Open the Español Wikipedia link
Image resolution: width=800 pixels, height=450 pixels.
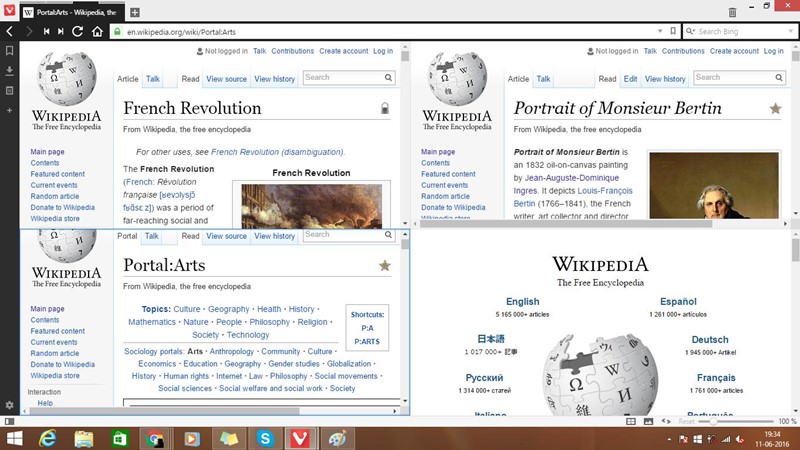coord(678,302)
